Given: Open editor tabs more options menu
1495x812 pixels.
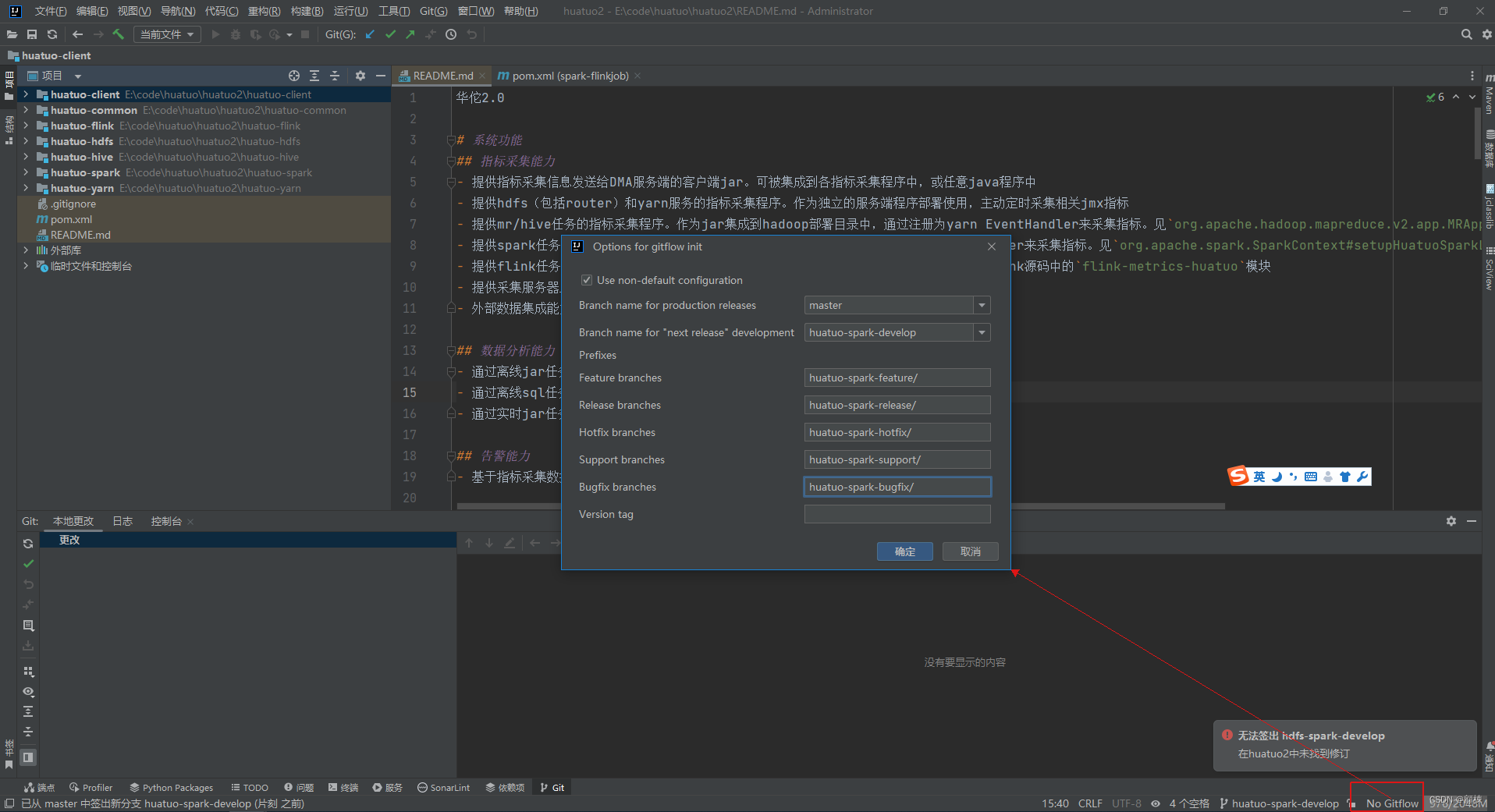Looking at the screenshot, I should 1472,76.
